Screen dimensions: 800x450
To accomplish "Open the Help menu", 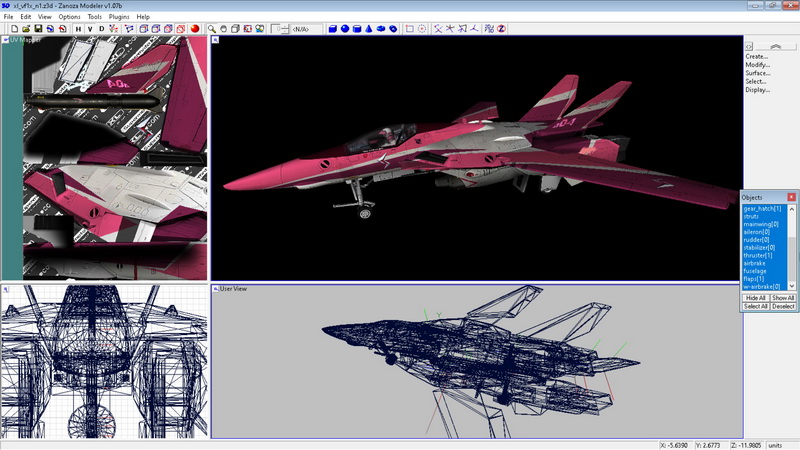I will tap(143, 17).
